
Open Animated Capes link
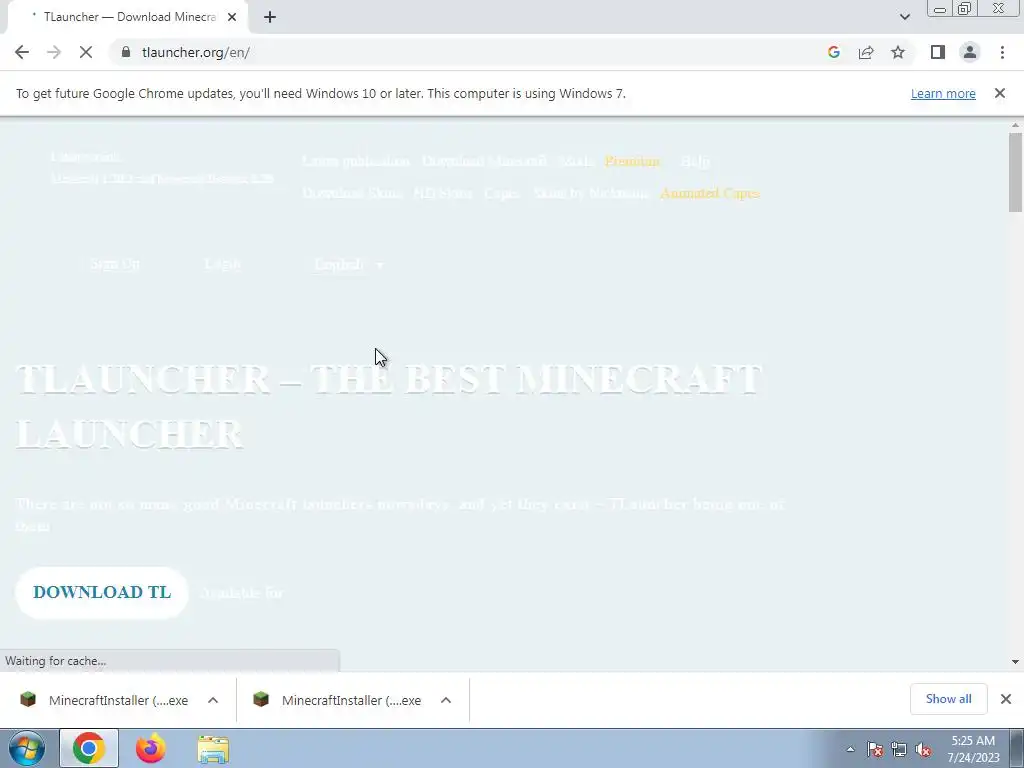tap(710, 193)
